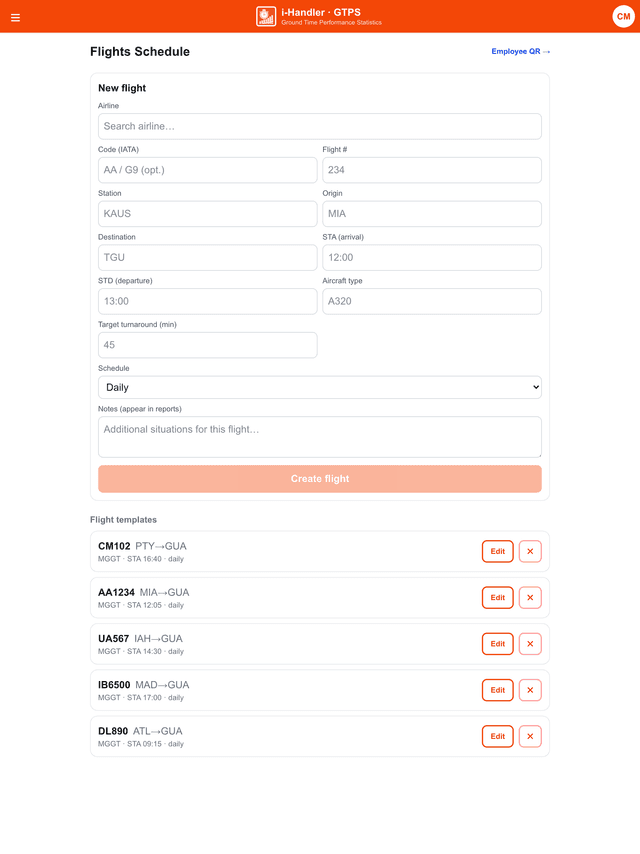
Task: Open the CM user avatar menu
Action: (623, 16)
